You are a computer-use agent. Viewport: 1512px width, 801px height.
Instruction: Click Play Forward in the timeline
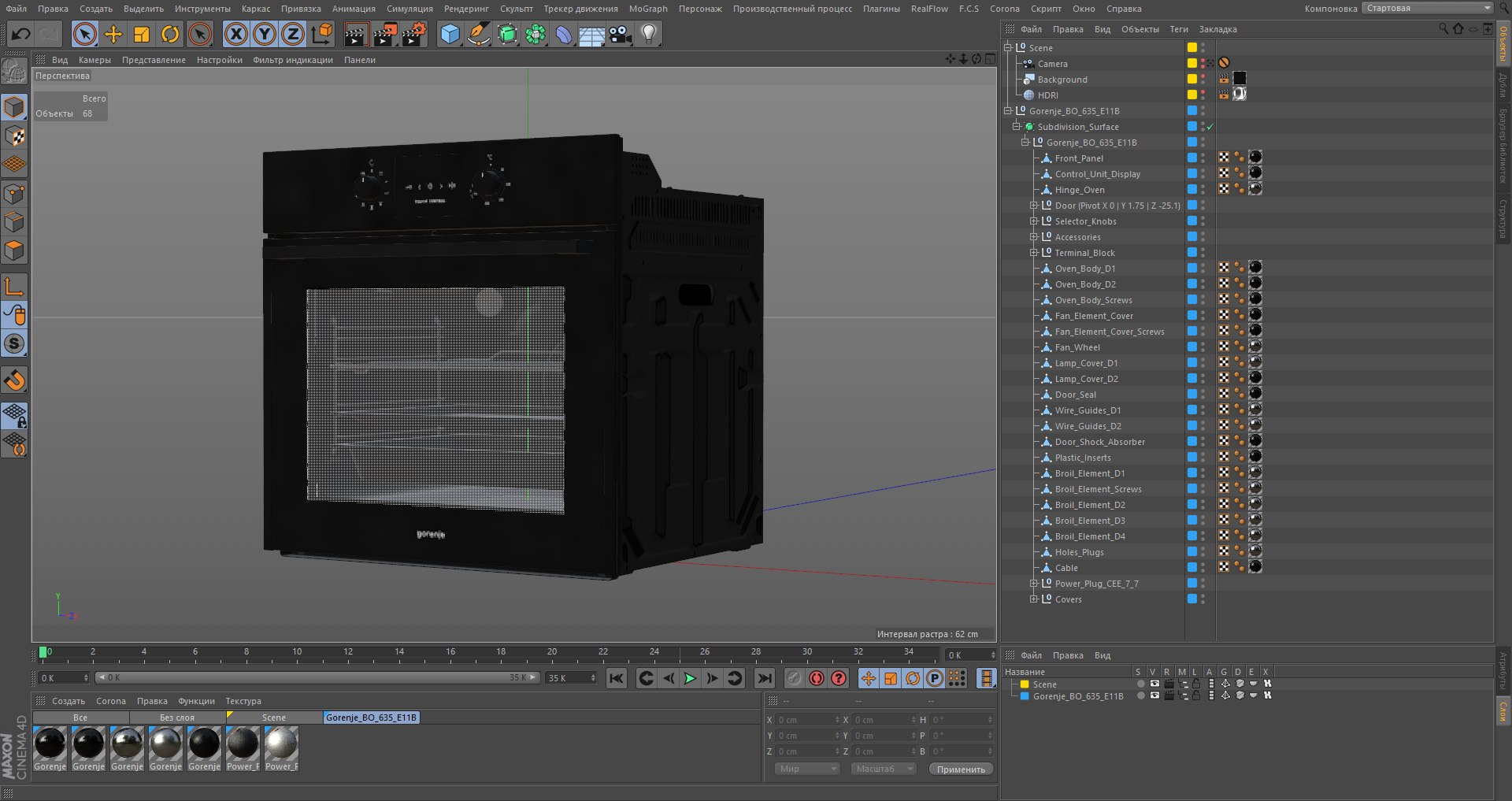point(690,678)
